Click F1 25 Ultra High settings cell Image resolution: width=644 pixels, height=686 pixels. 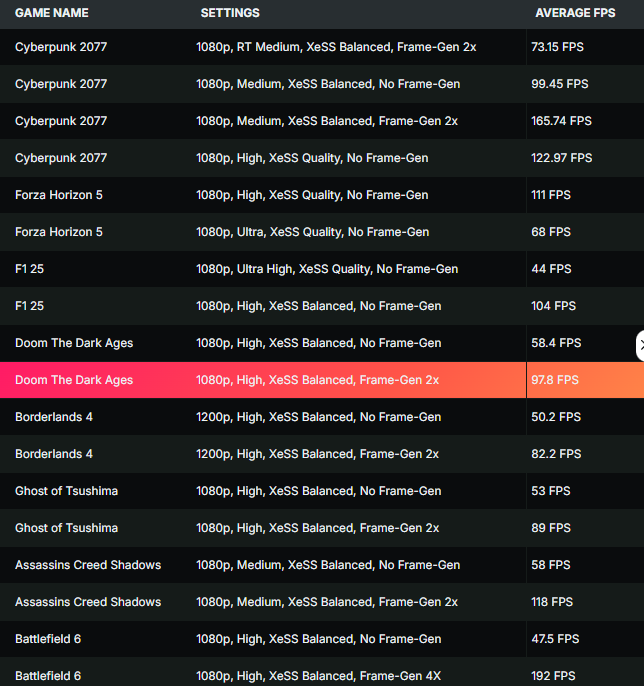pyautogui.click(x=327, y=269)
